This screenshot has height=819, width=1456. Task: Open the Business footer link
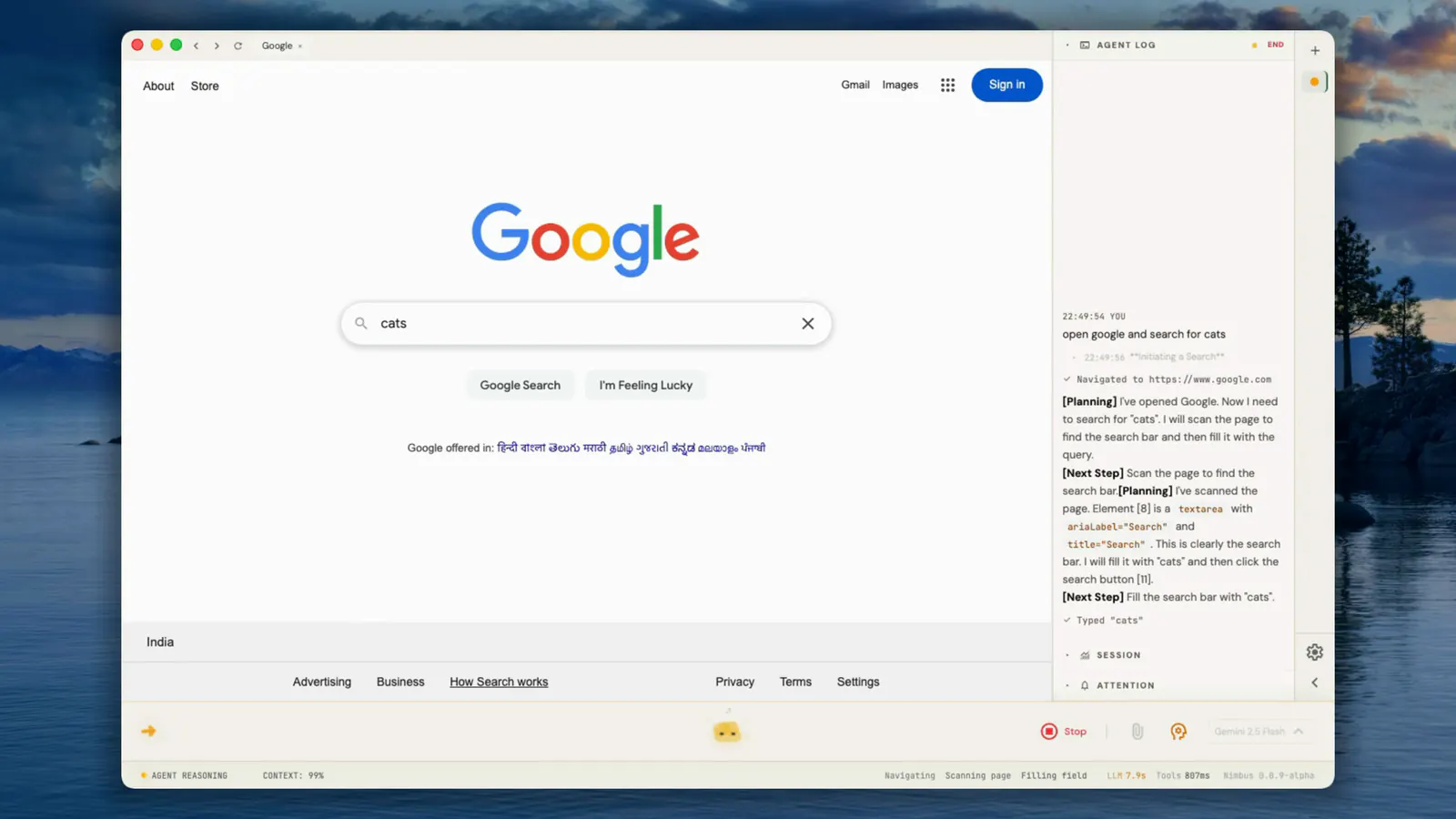[400, 682]
